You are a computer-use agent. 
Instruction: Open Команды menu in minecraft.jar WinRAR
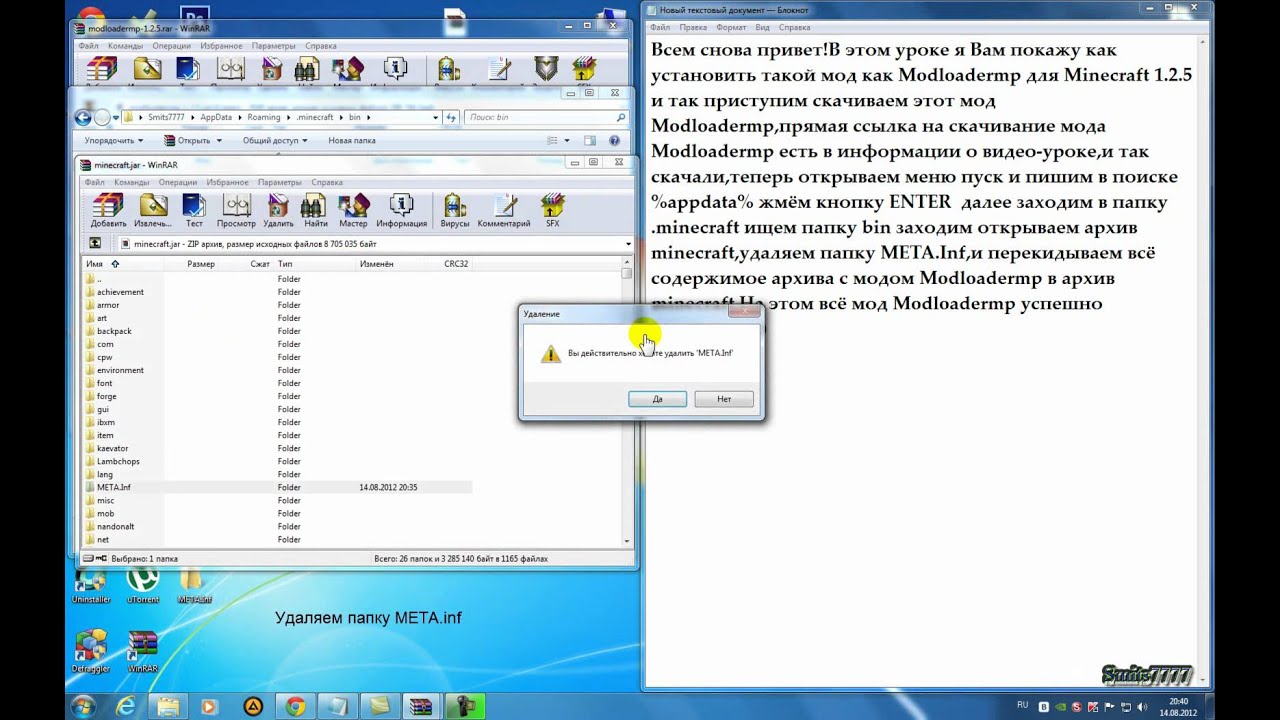click(x=131, y=182)
